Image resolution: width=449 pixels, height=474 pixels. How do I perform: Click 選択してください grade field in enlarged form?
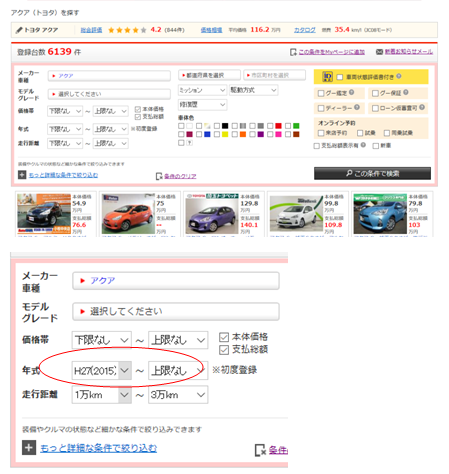[176, 311]
